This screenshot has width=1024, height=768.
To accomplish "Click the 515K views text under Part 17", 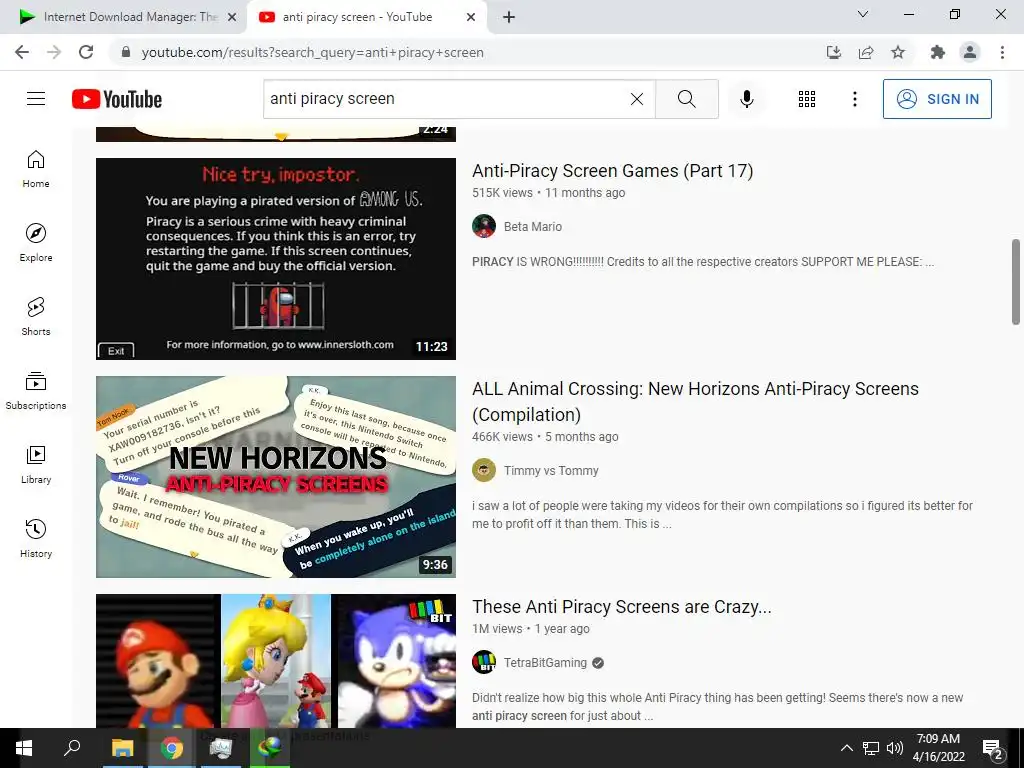I will pyautogui.click(x=502, y=193).
